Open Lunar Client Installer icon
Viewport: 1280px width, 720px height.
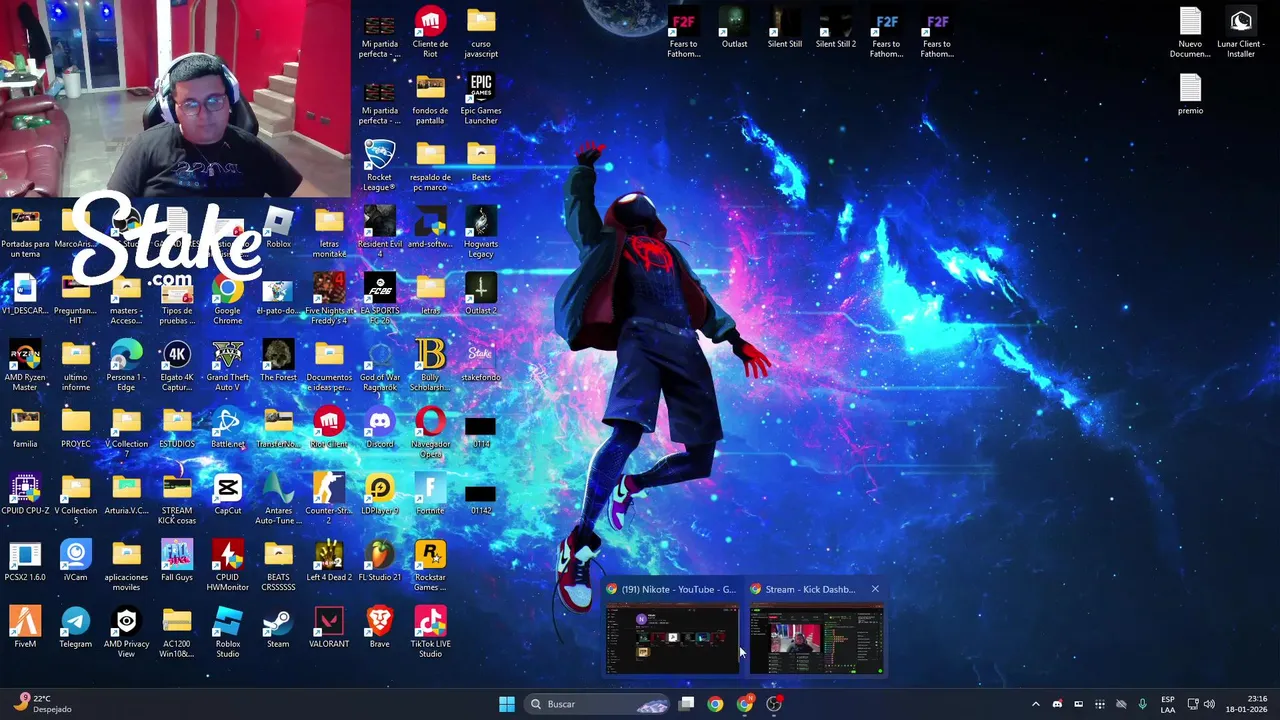pos(1241,32)
